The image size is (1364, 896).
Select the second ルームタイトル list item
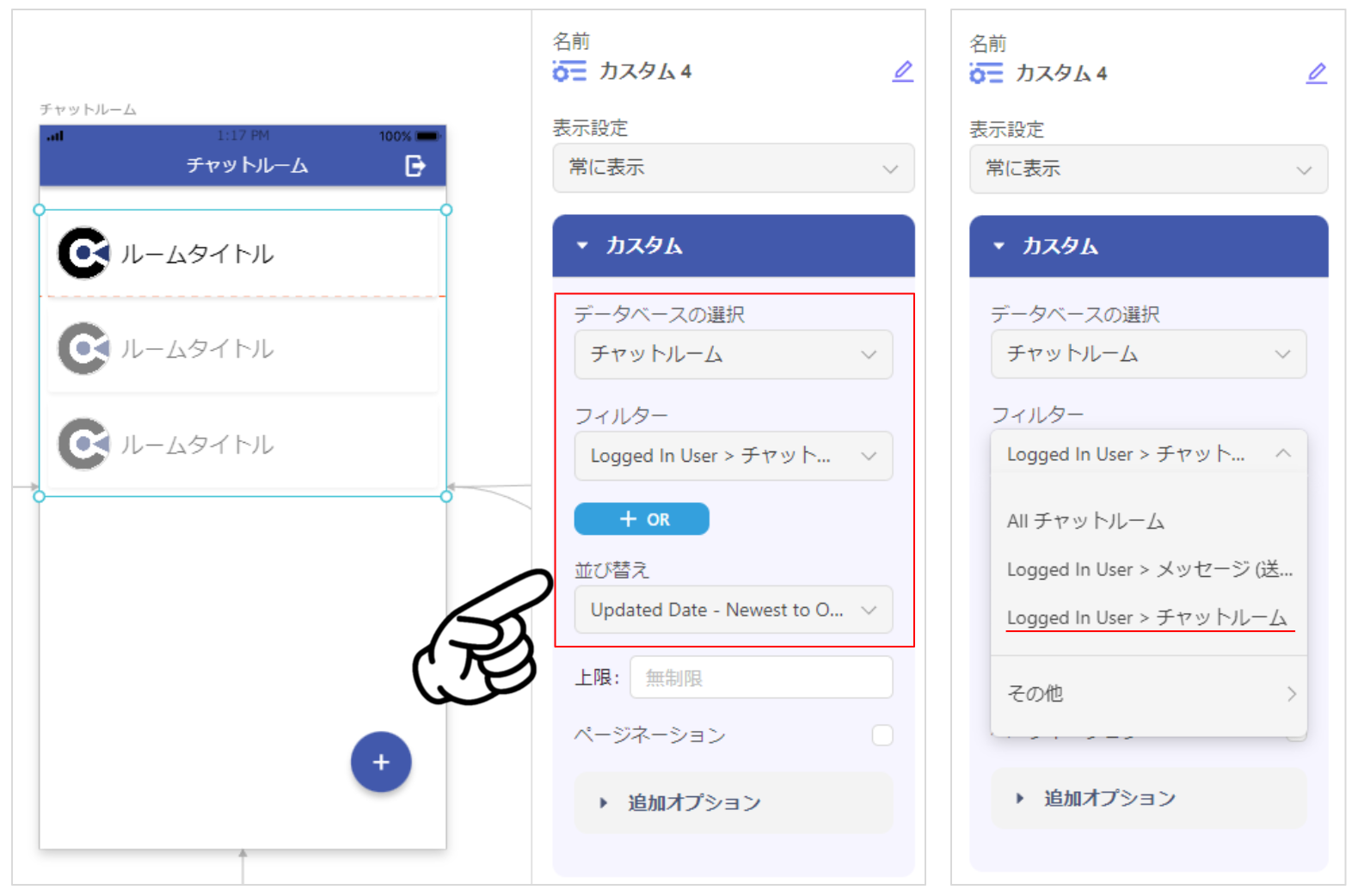tap(243, 348)
